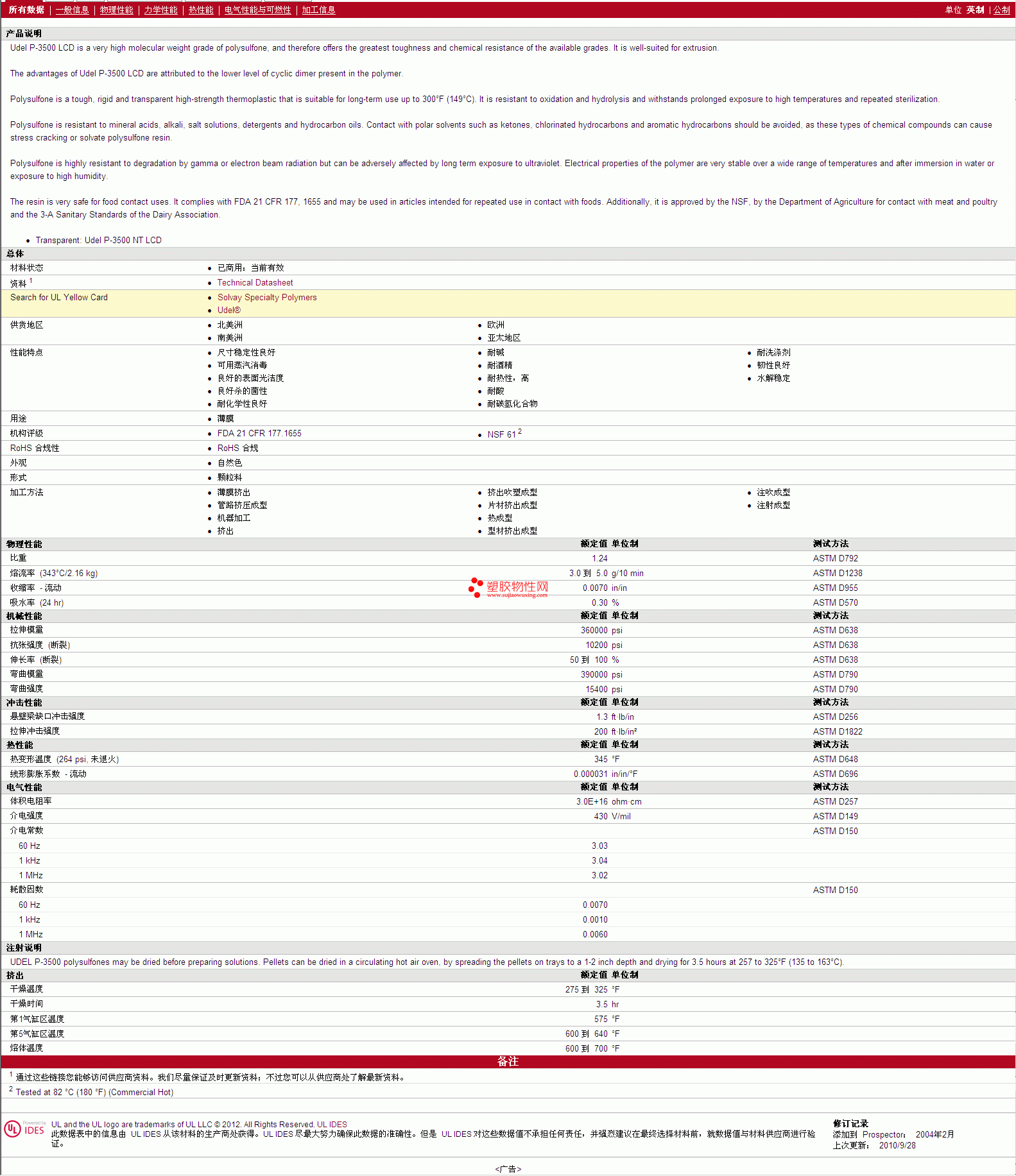This screenshot has width=1016, height=1176.
Task: Click the 拉伸模量 value 360000 psi
Action: 601,631
